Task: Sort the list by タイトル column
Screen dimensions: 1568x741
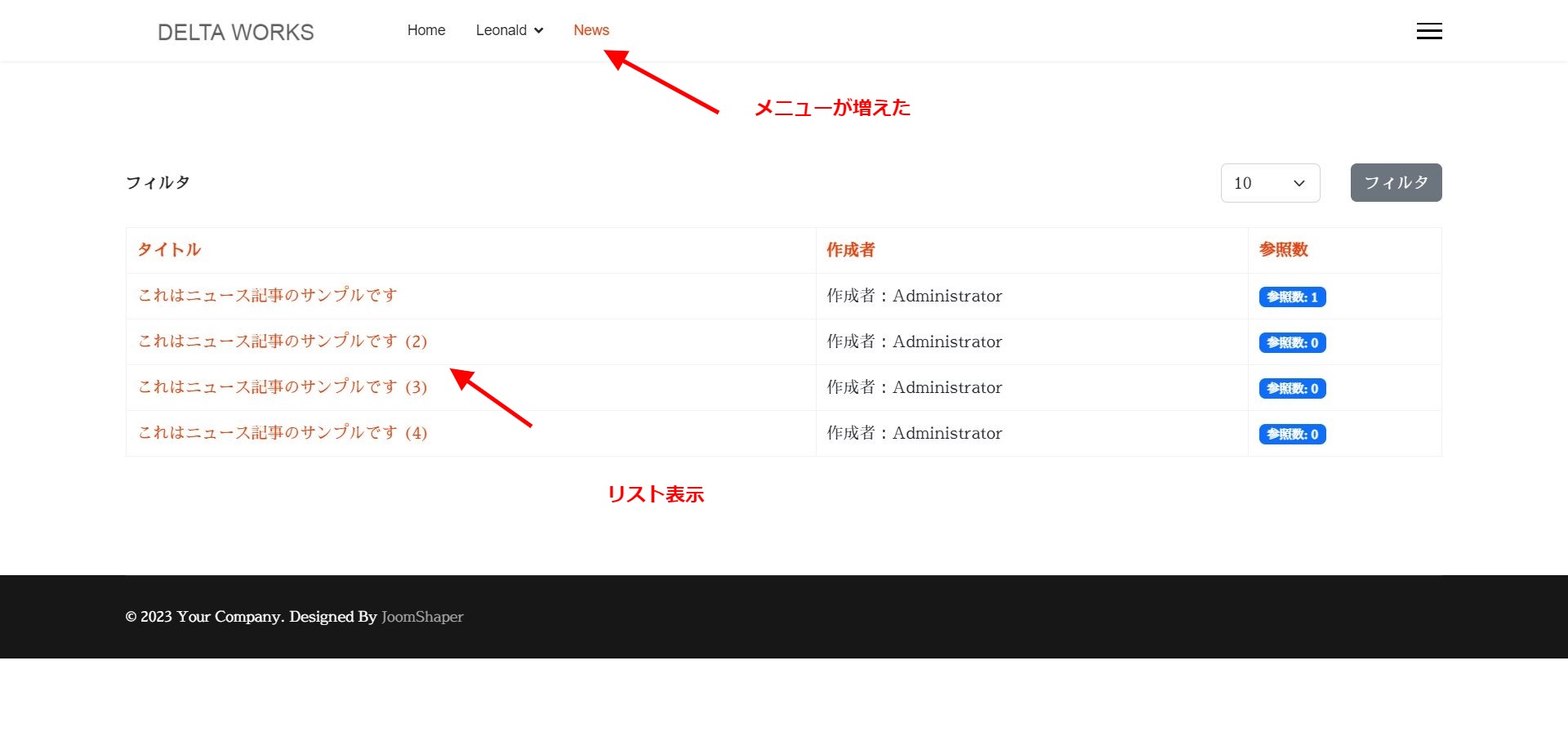Action: pyautogui.click(x=168, y=250)
